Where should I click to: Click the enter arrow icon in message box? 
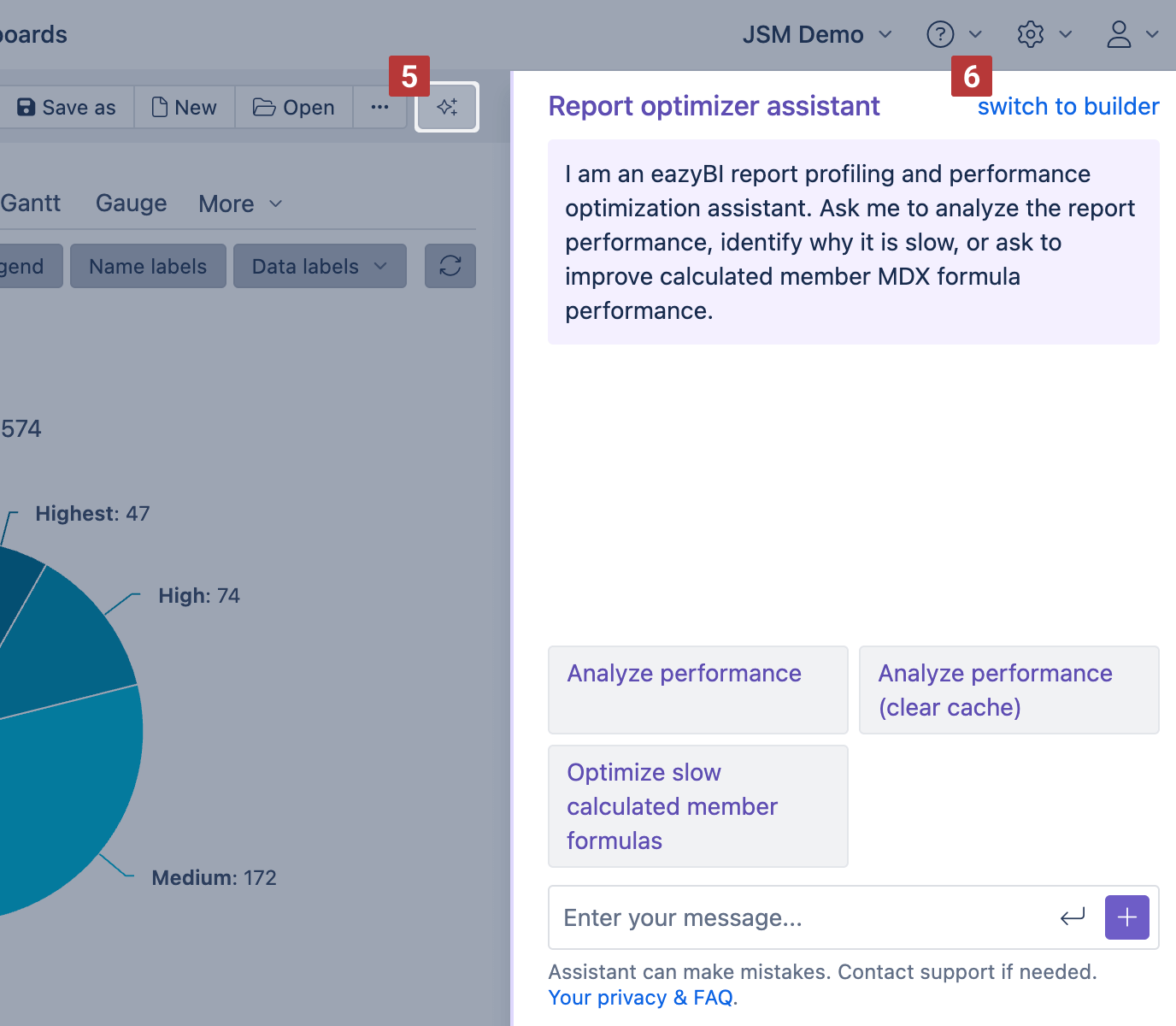tap(1073, 917)
